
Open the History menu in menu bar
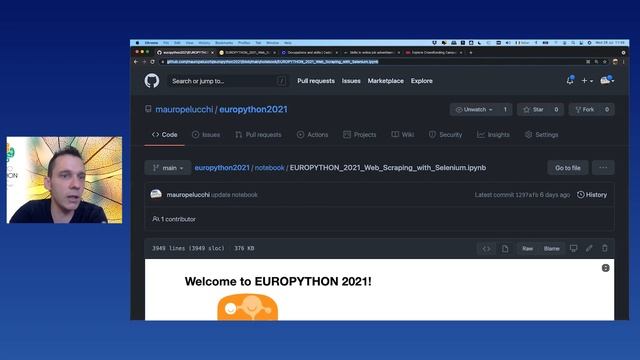coord(204,43)
